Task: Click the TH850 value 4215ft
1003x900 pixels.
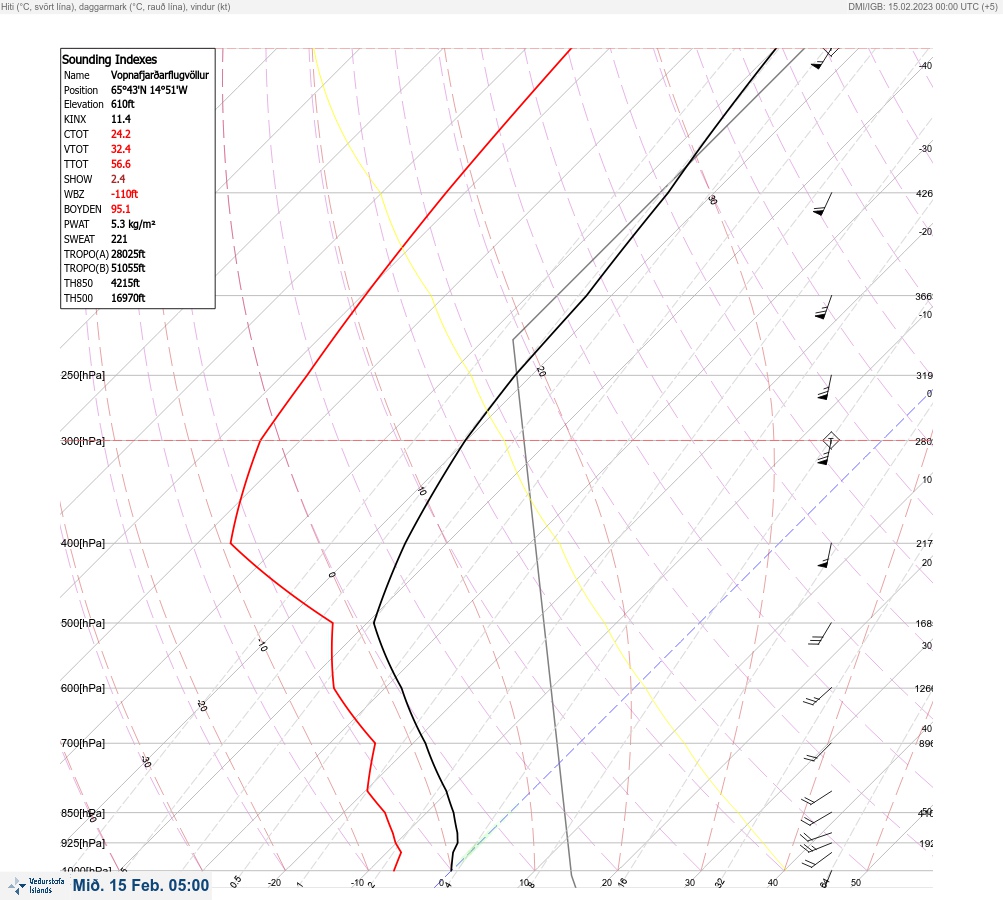Action: click(125, 283)
